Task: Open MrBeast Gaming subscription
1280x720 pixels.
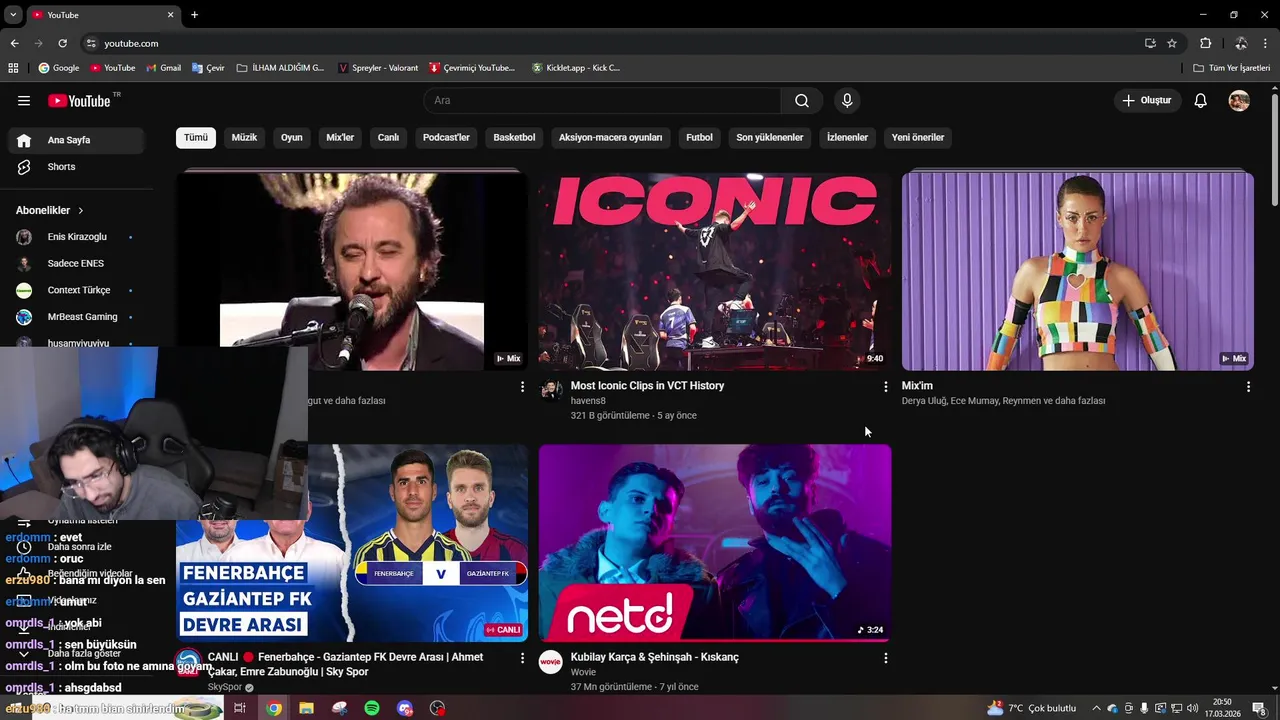Action: [76, 317]
